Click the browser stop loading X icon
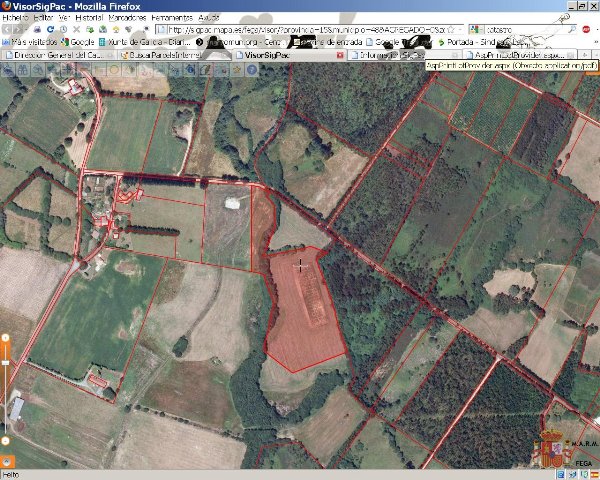This screenshot has height=480, width=600. coord(76,30)
